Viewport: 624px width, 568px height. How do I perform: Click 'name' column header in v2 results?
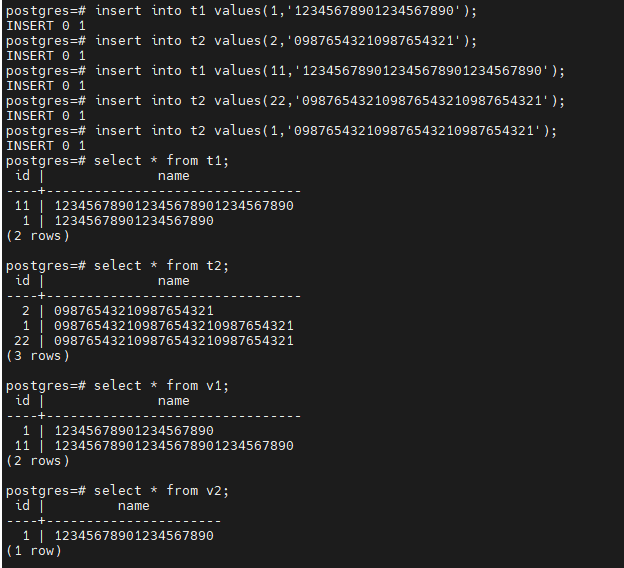click(133, 506)
